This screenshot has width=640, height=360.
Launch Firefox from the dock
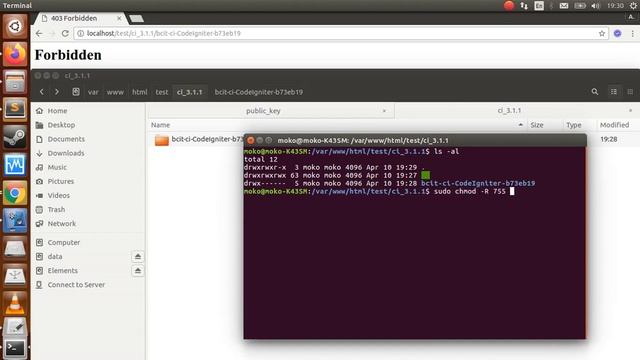click(15, 54)
